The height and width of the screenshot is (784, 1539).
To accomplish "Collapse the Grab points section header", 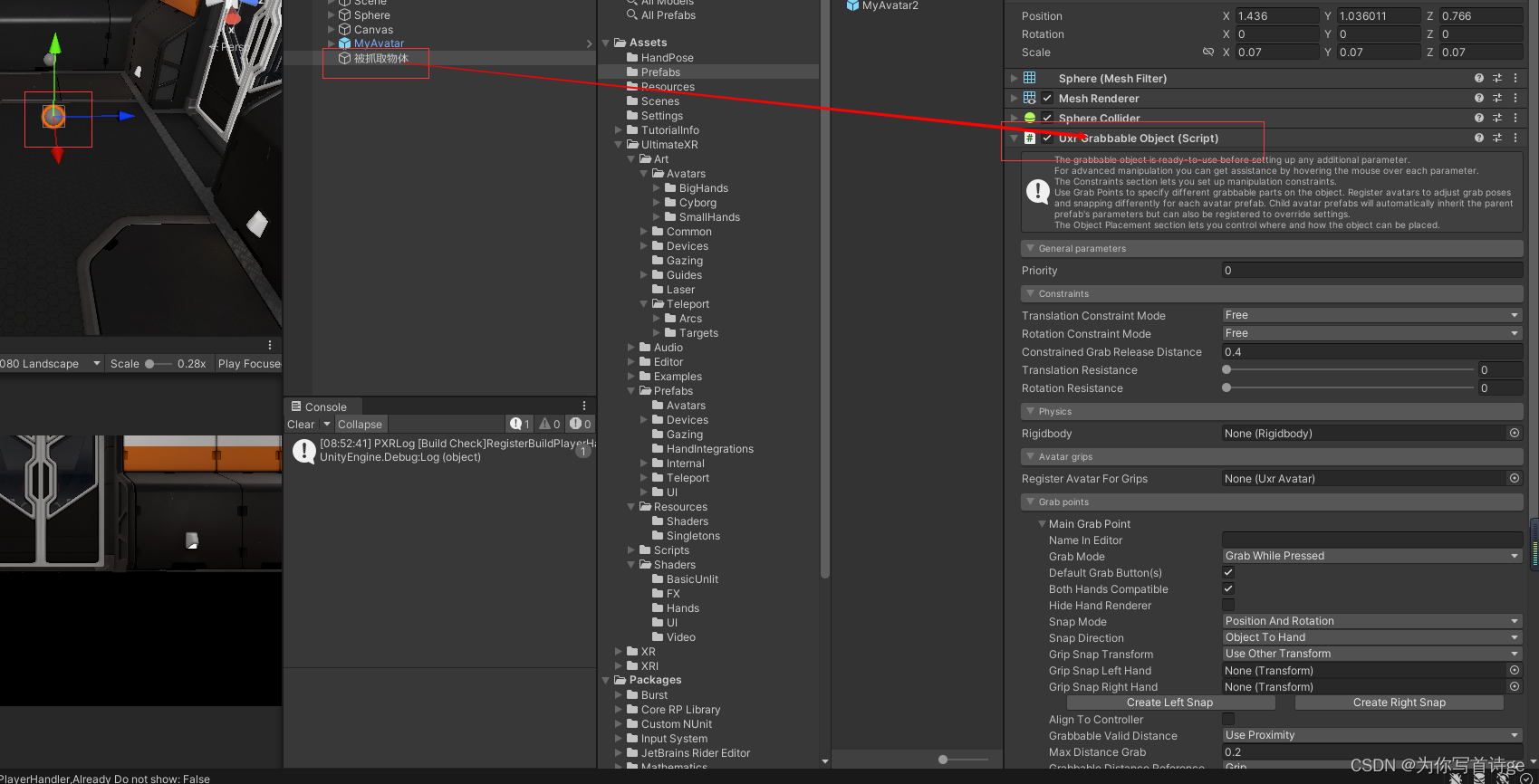I will 1273,502.
